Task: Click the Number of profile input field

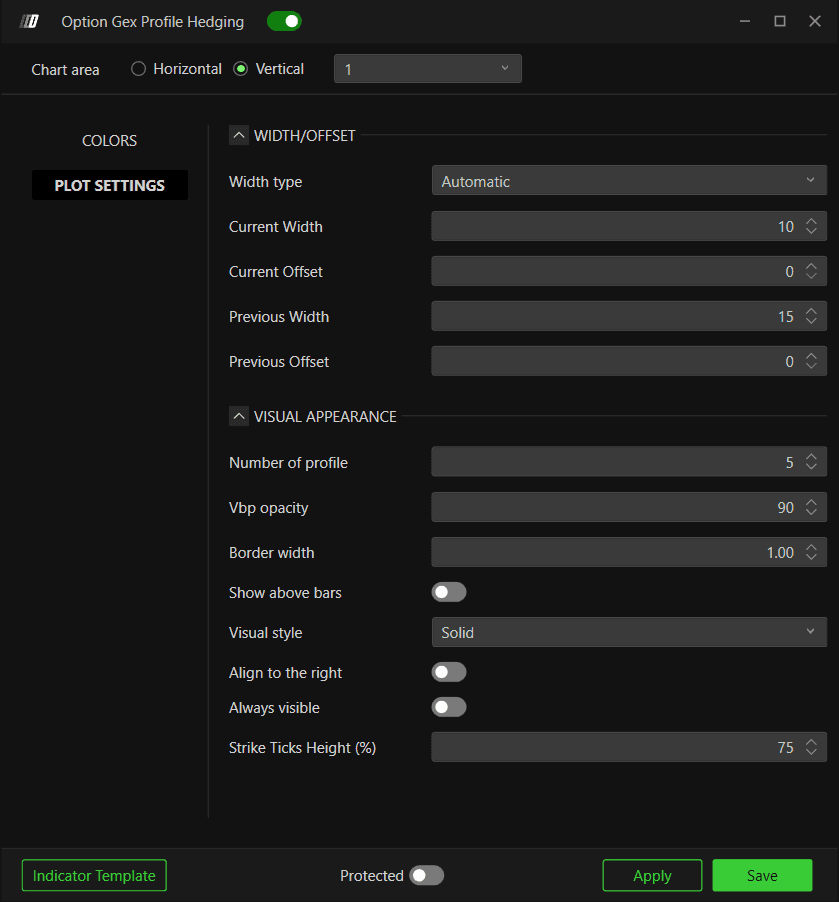Action: coord(629,461)
